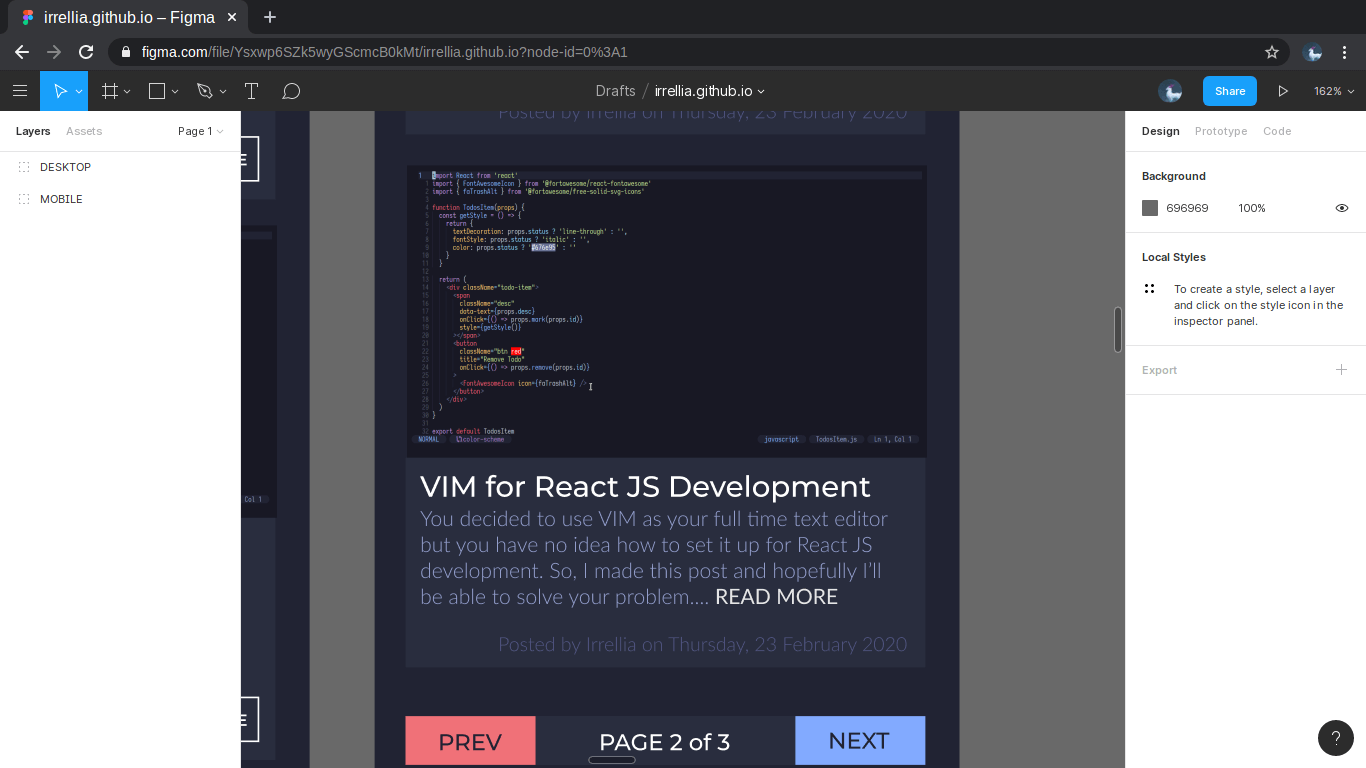Select the MOBILE layer
Screen dimensions: 1366x768
[x=61, y=199]
